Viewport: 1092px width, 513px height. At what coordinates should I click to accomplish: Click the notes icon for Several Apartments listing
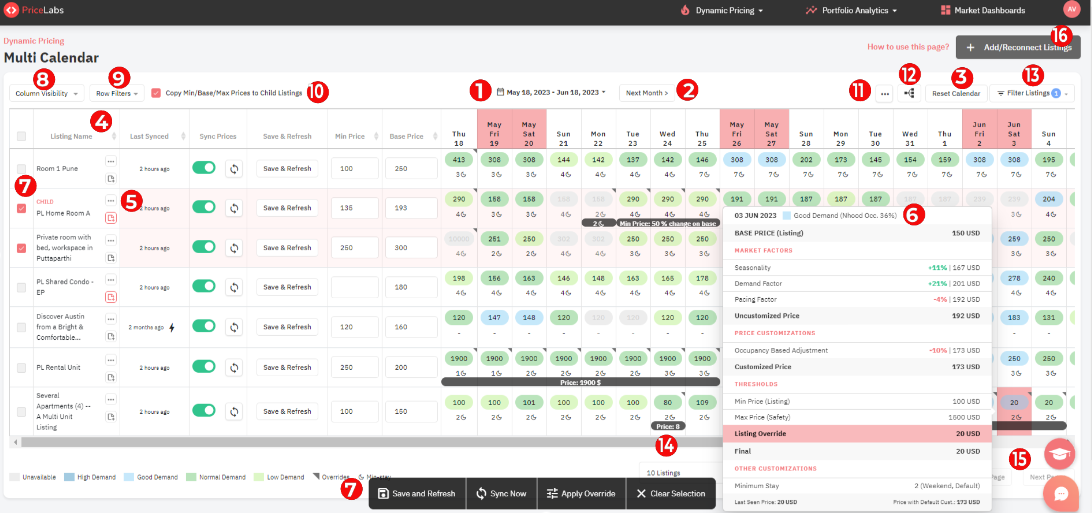click(111, 417)
